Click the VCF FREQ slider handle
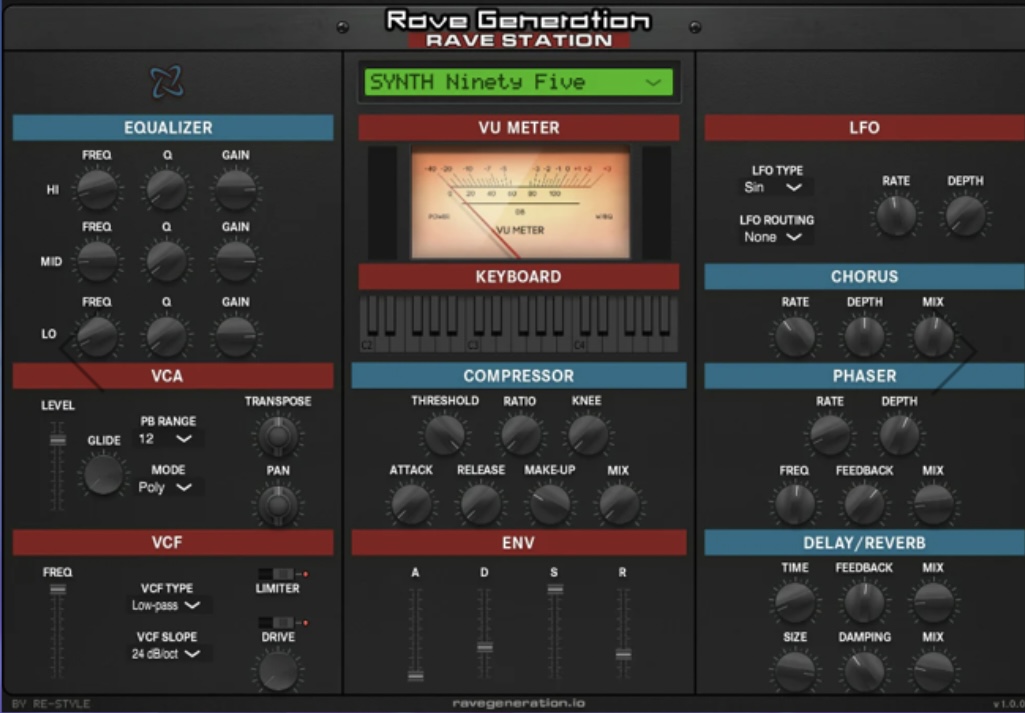The image size is (1025, 713). pyautogui.click(x=58, y=589)
